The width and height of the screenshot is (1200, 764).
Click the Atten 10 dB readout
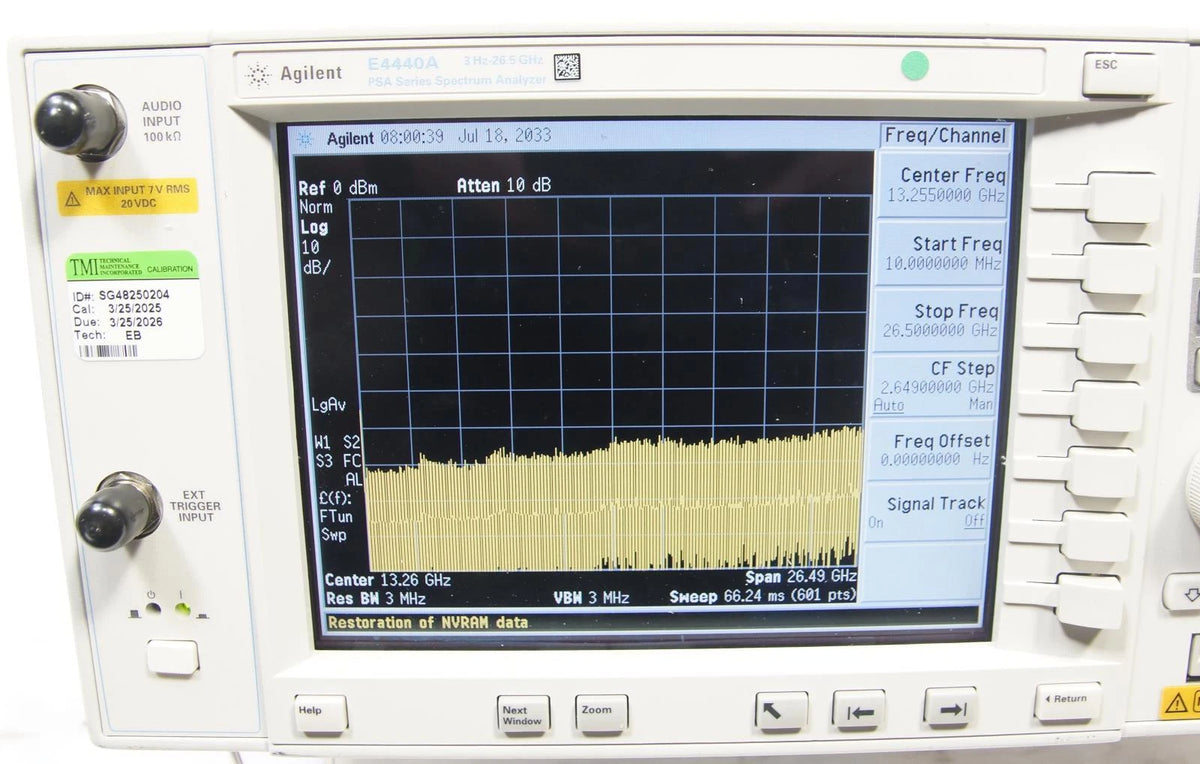click(x=504, y=186)
